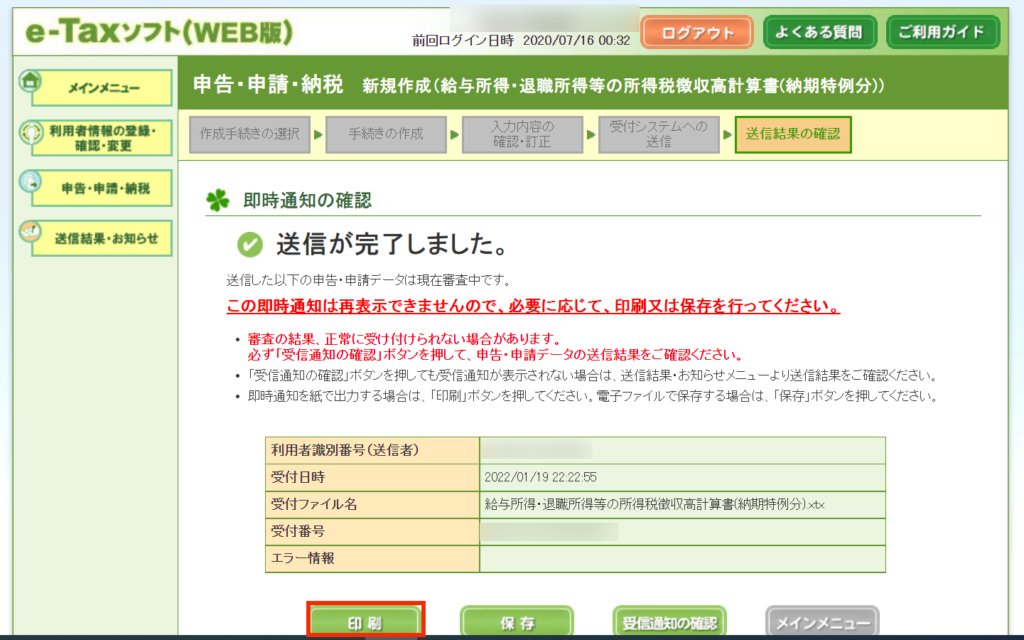Click the home icon beside sidebar メインメニュー
1024x640 pixels.
tap(30, 81)
